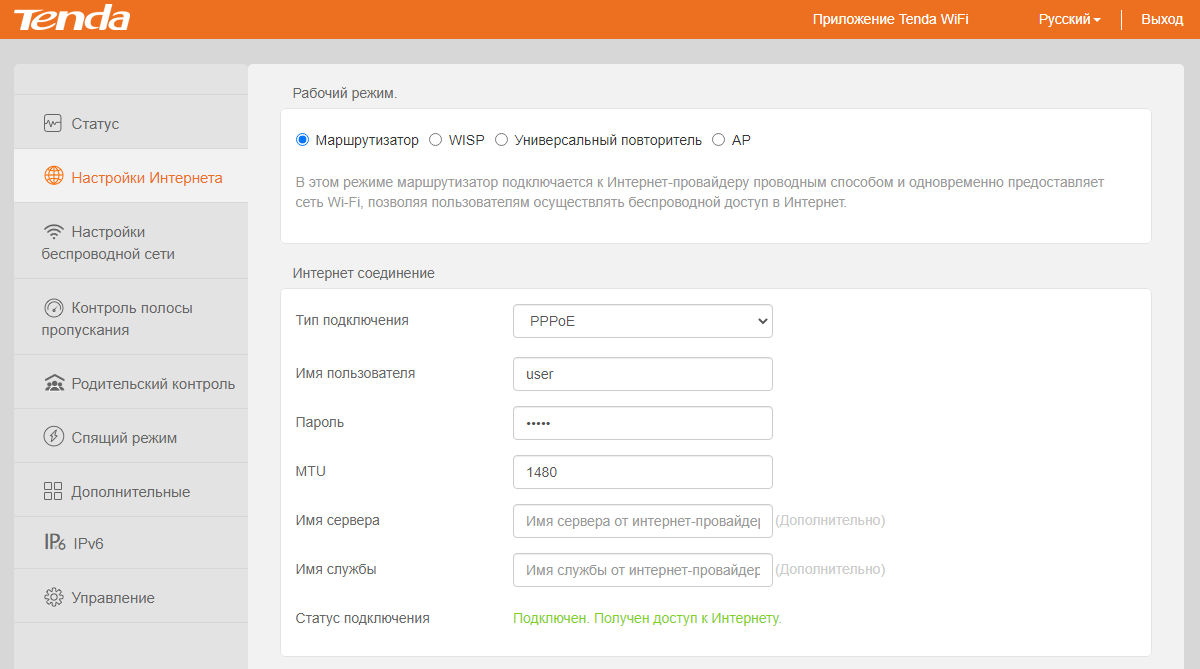Open Настройки беспроводной сети menu item
This screenshot has height=669, width=1200.
[x=131, y=242]
